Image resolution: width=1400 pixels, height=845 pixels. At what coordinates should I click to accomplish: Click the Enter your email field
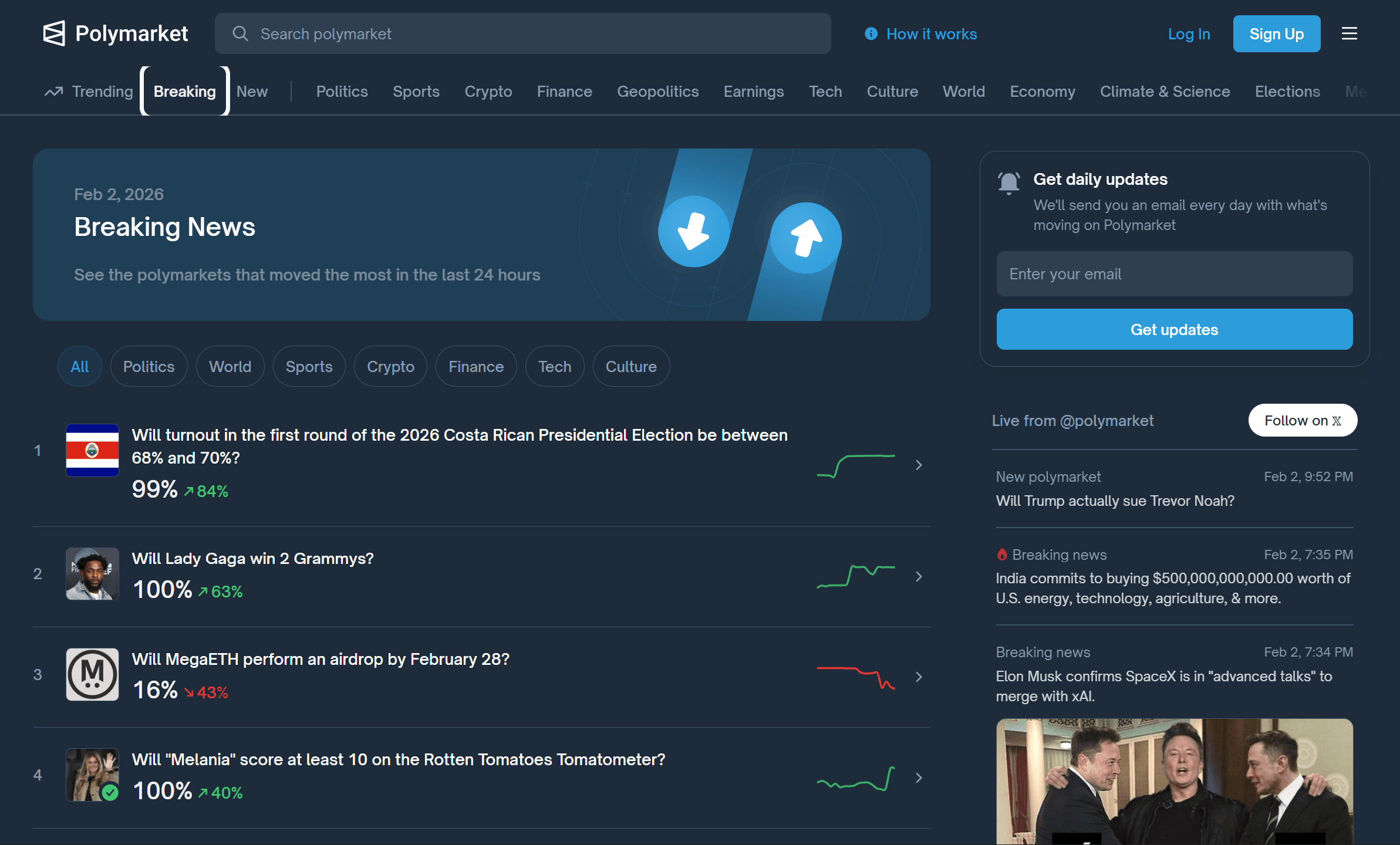coord(1174,274)
